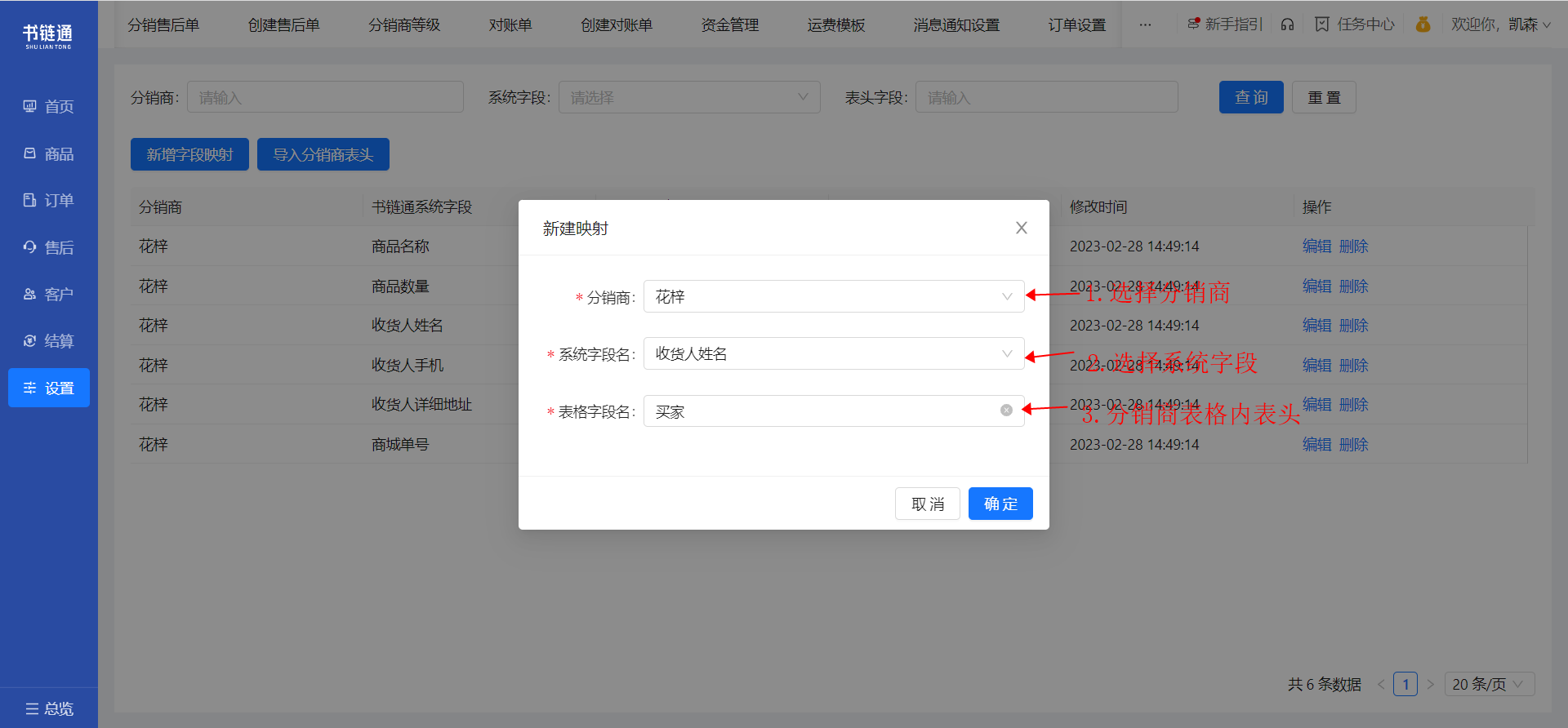This screenshot has height=728, width=1568.
Task: Click the 修改时间 column header
Action: tap(1098, 206)
